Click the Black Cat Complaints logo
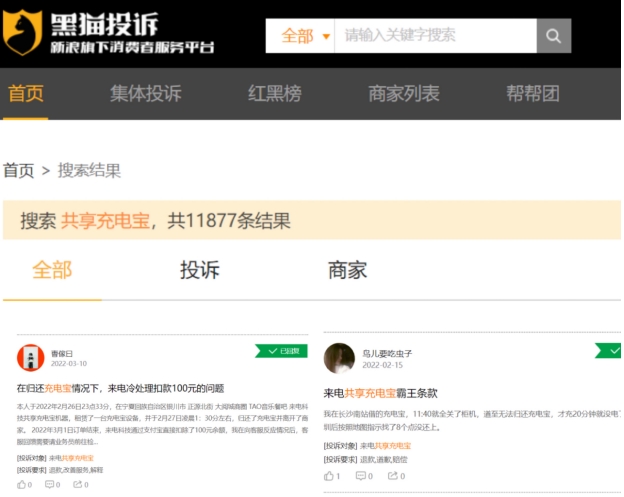 108,34
